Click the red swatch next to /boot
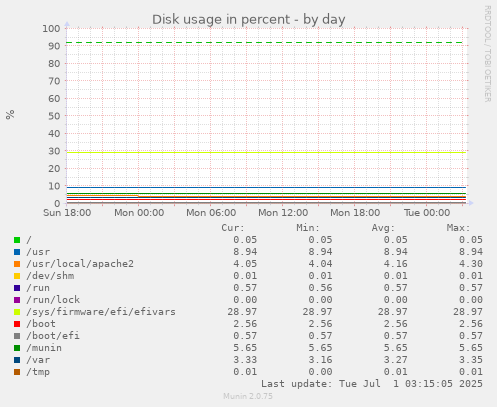Screen dimensions: 497x407 point(17,324)
